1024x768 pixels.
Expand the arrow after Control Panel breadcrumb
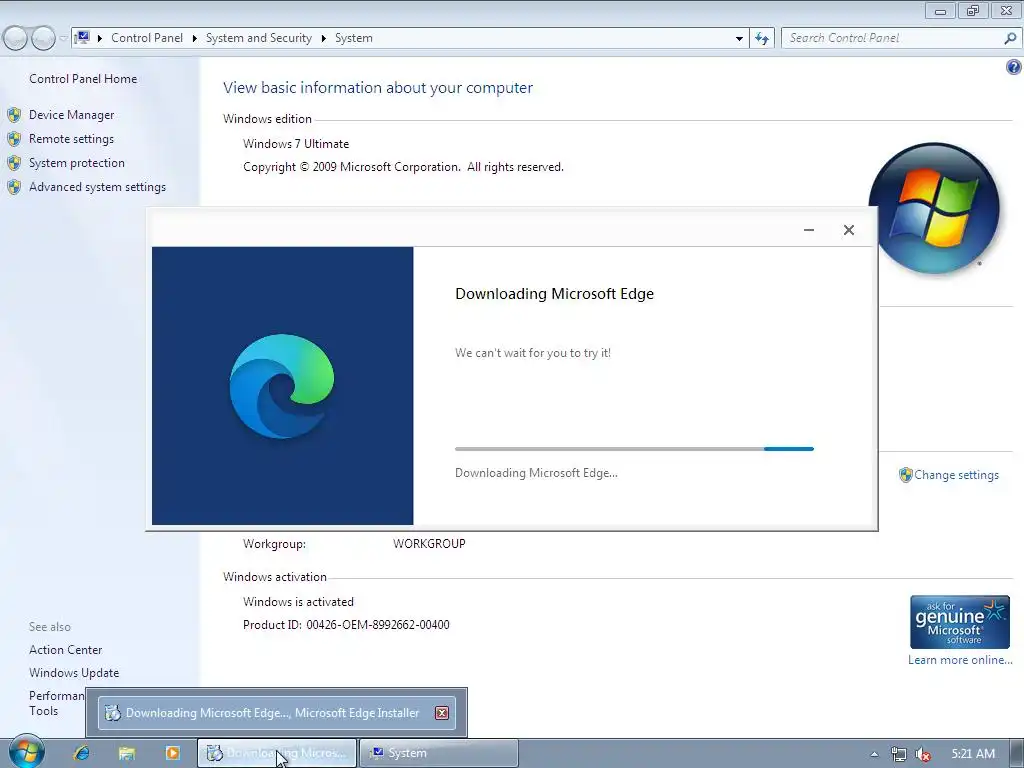(x=195, y=39)
